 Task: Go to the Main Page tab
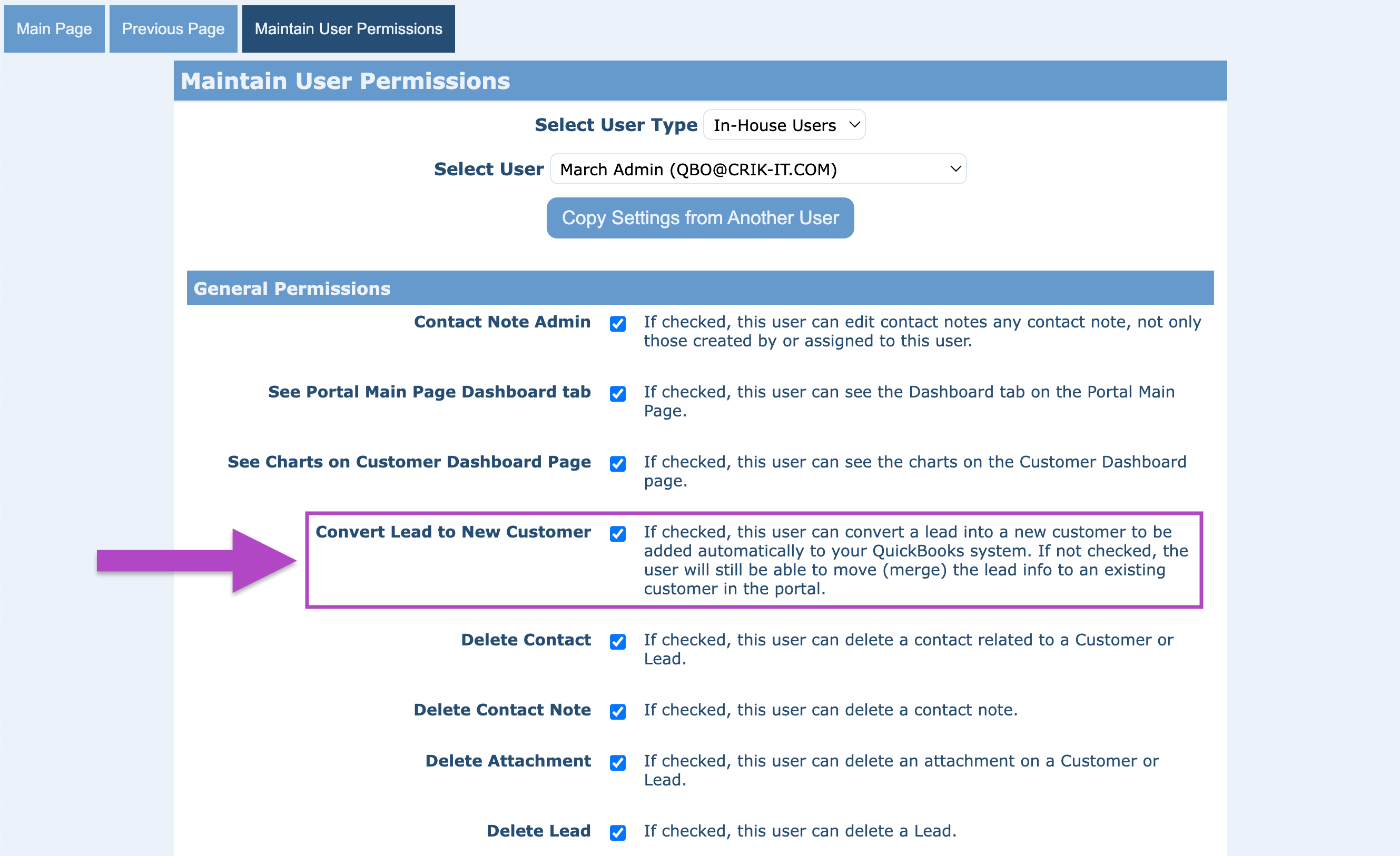click(x=54, y=29)
